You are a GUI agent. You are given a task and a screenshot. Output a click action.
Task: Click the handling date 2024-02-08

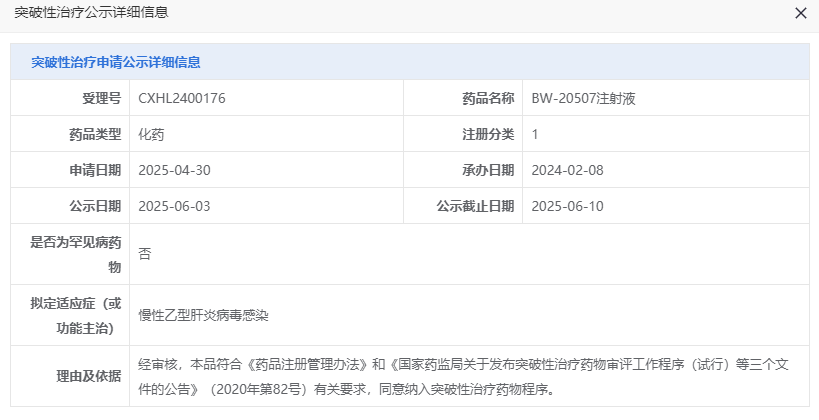567,170
